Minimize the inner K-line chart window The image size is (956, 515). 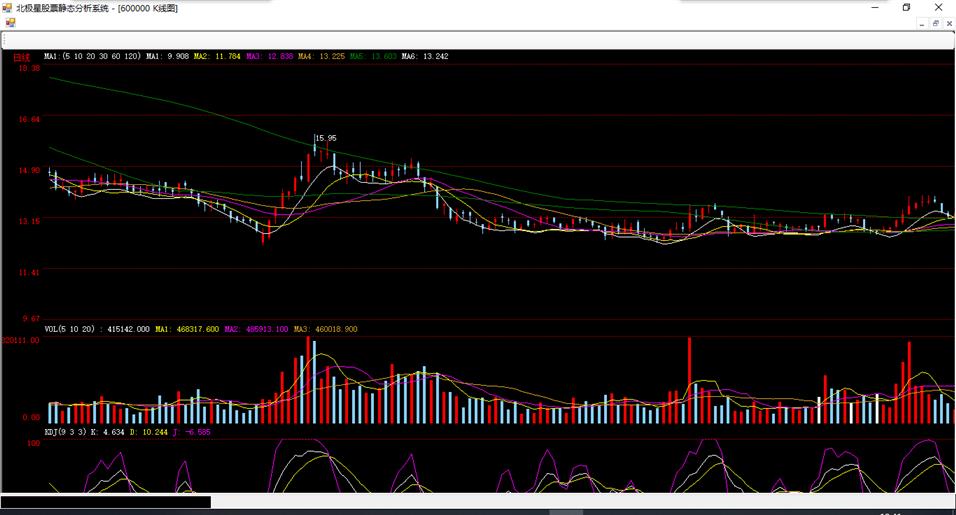coord(923,22)
